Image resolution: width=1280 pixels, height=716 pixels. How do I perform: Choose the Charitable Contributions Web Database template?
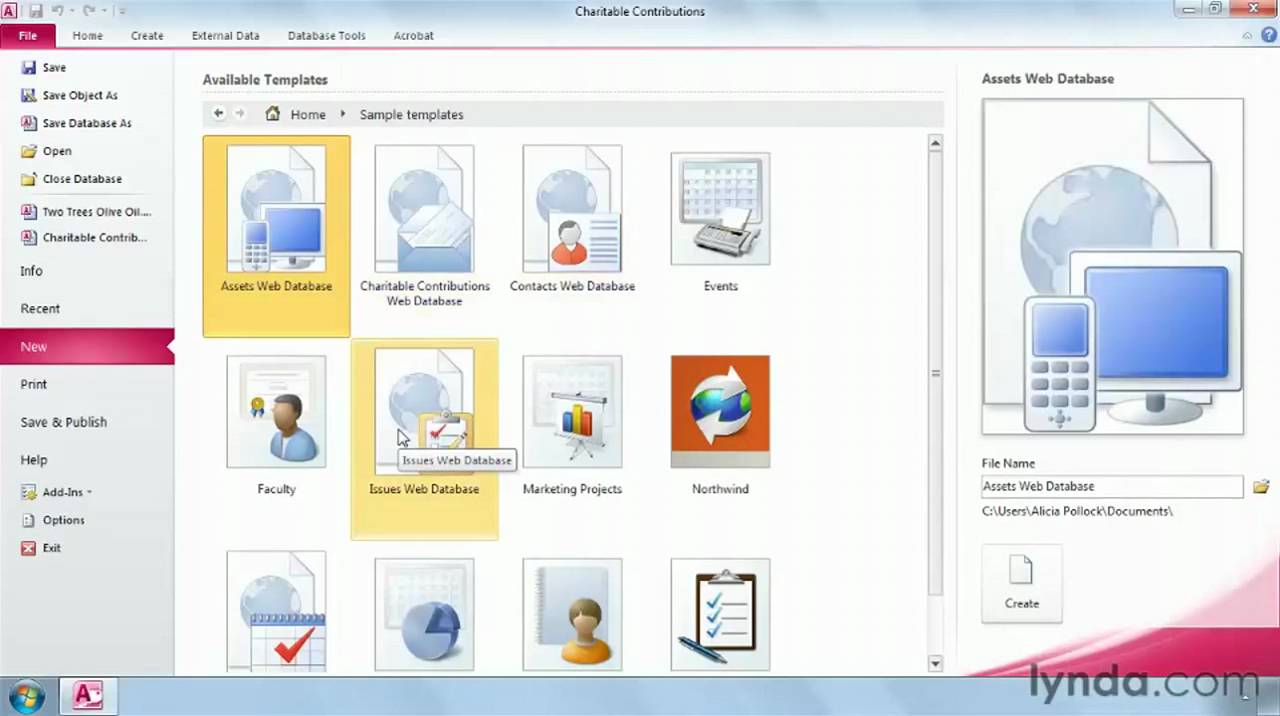424,207
